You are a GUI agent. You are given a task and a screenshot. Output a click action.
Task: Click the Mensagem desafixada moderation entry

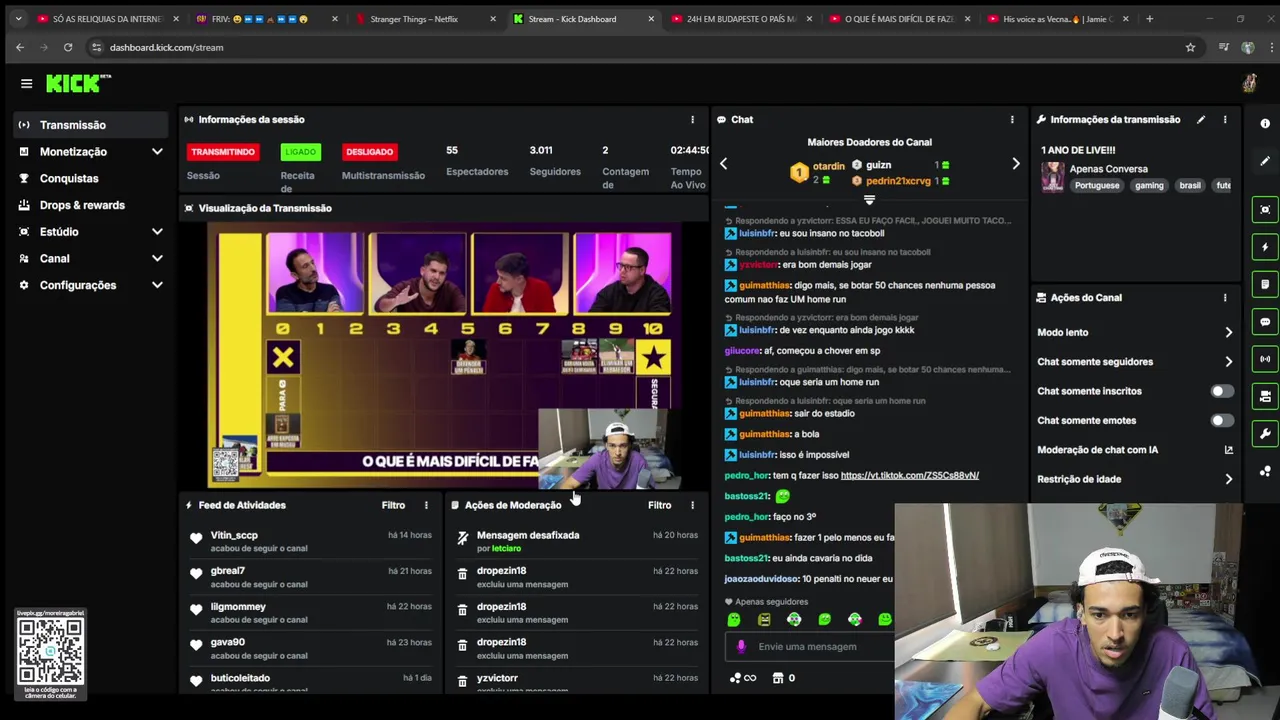(x=577, y=542)
